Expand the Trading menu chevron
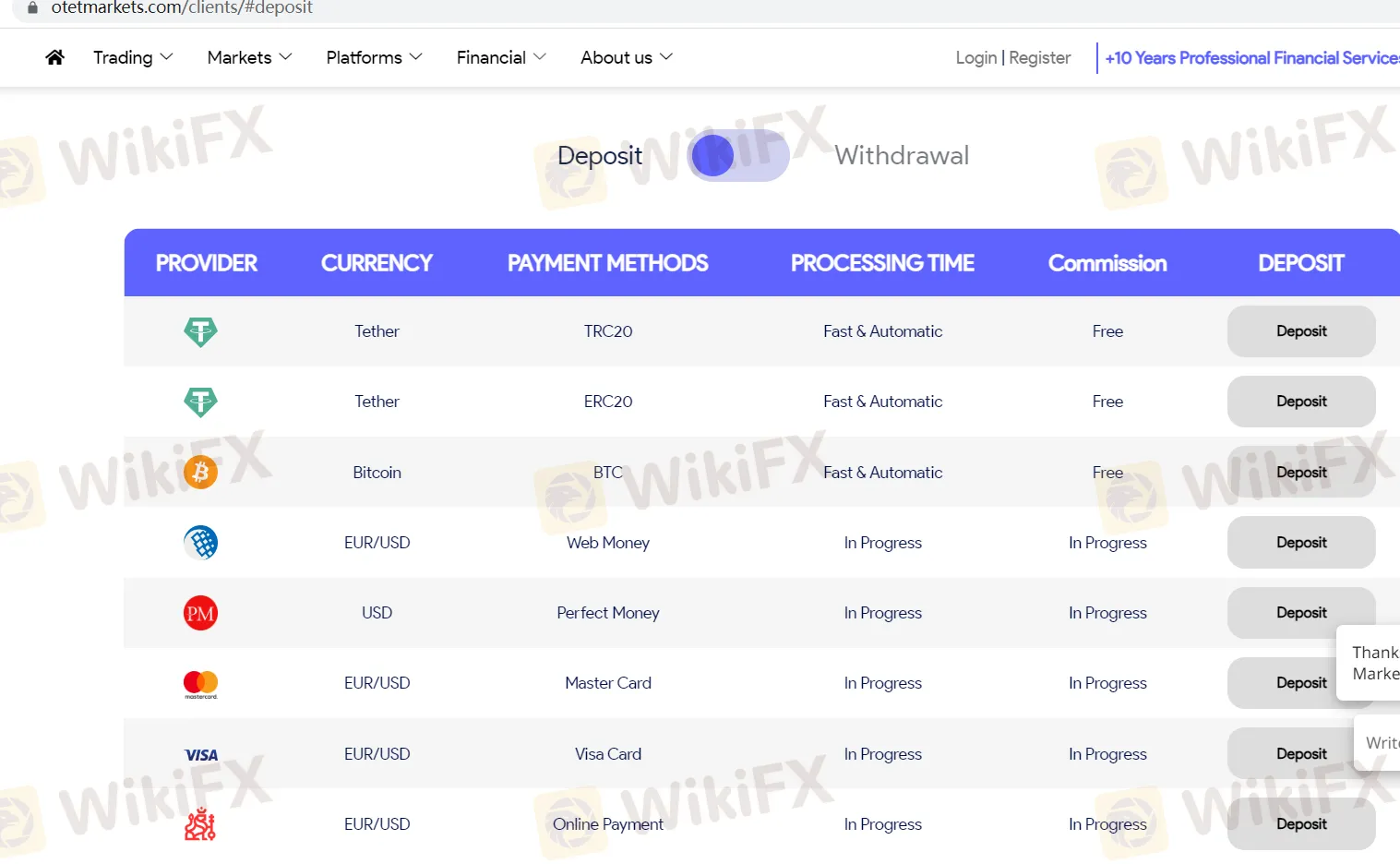This screenshot has width=1400, height=864. click(x=167, y=57)
